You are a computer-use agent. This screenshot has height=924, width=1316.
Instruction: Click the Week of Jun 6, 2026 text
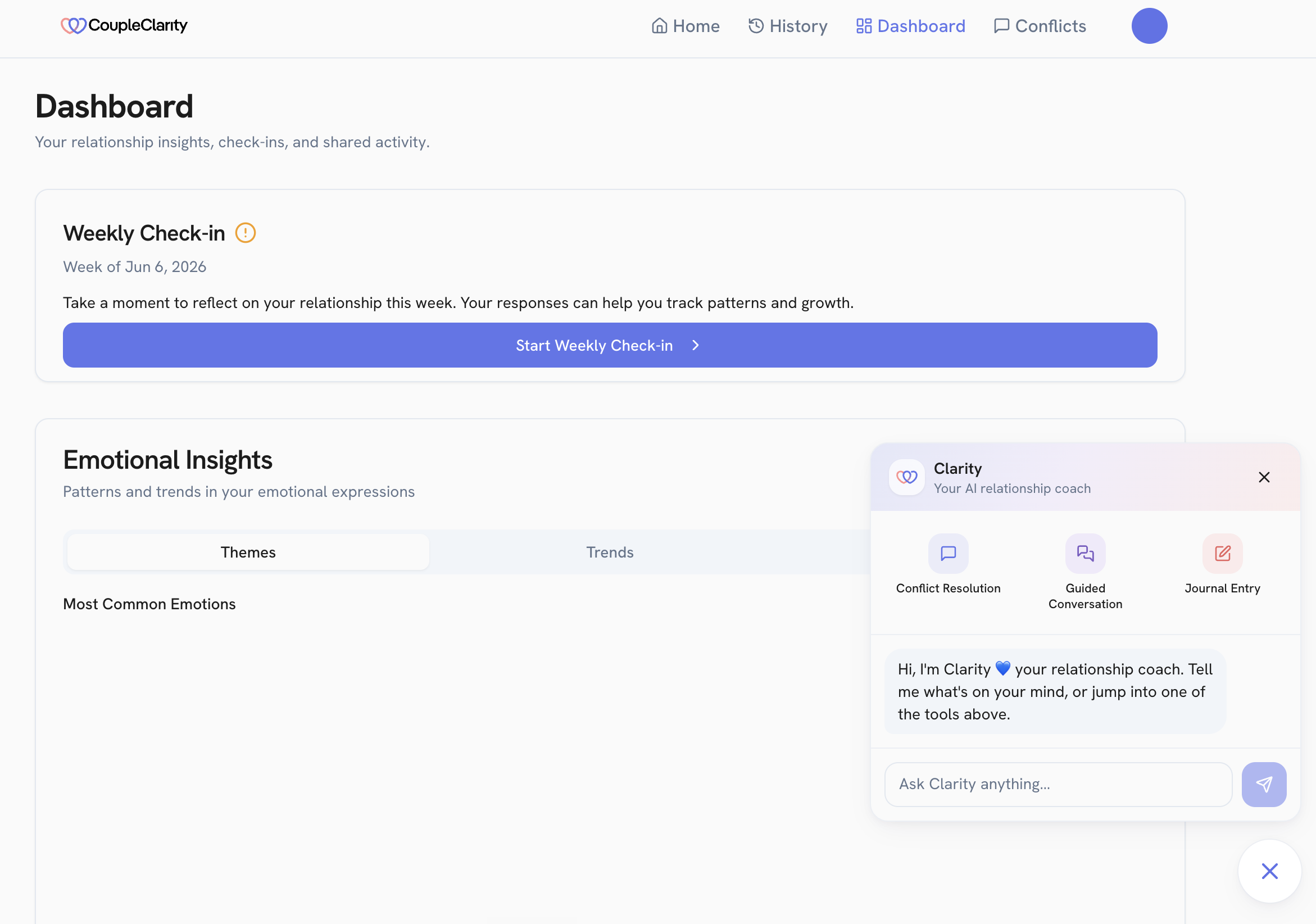(x=135, y=267)
